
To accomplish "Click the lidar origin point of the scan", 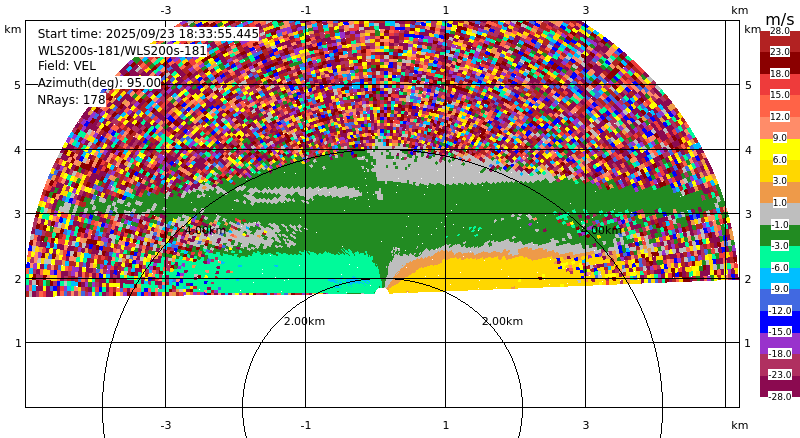I will [x=382, y=291].
